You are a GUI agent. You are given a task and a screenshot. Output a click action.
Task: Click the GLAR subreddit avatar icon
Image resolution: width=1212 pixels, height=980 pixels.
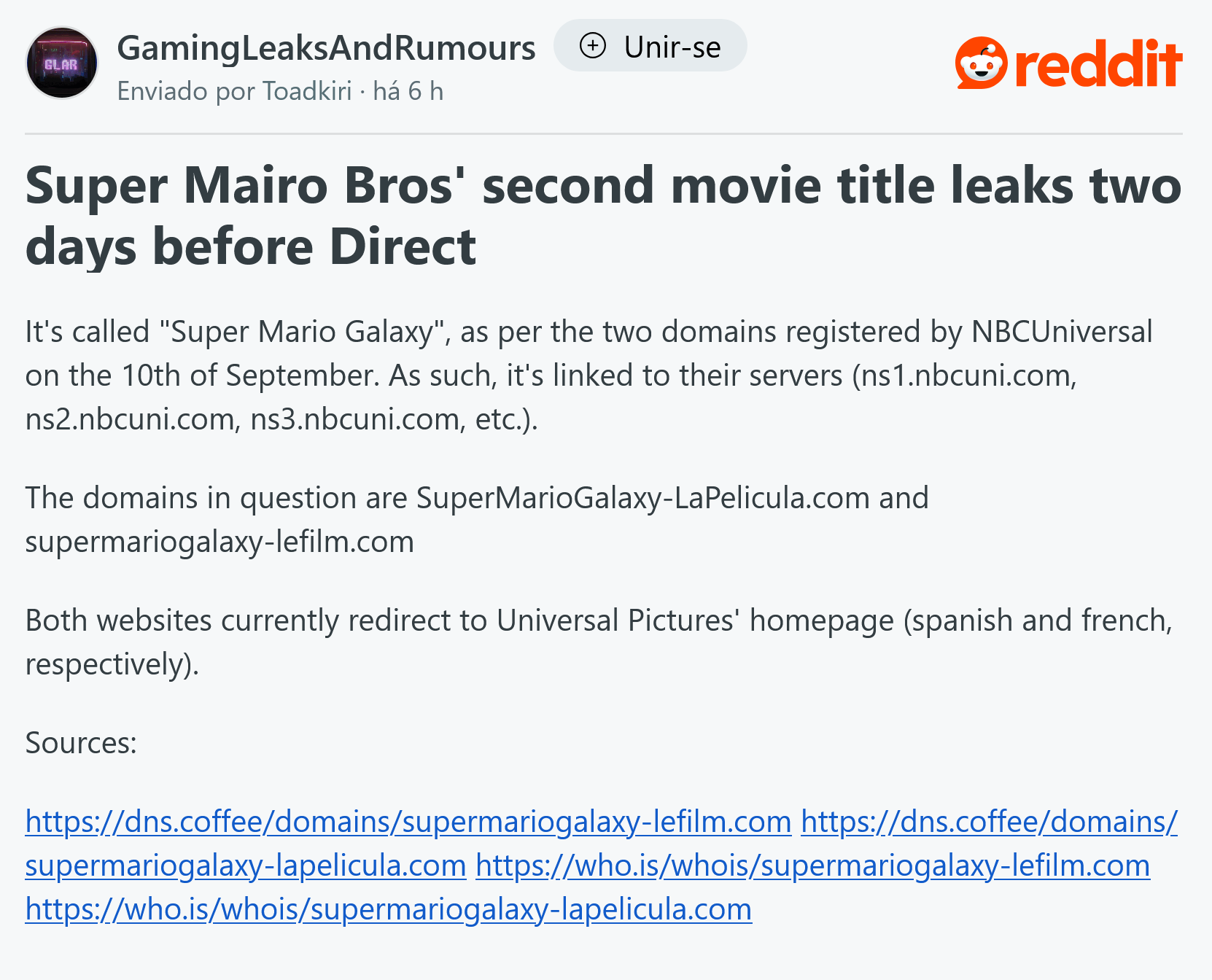62,63
